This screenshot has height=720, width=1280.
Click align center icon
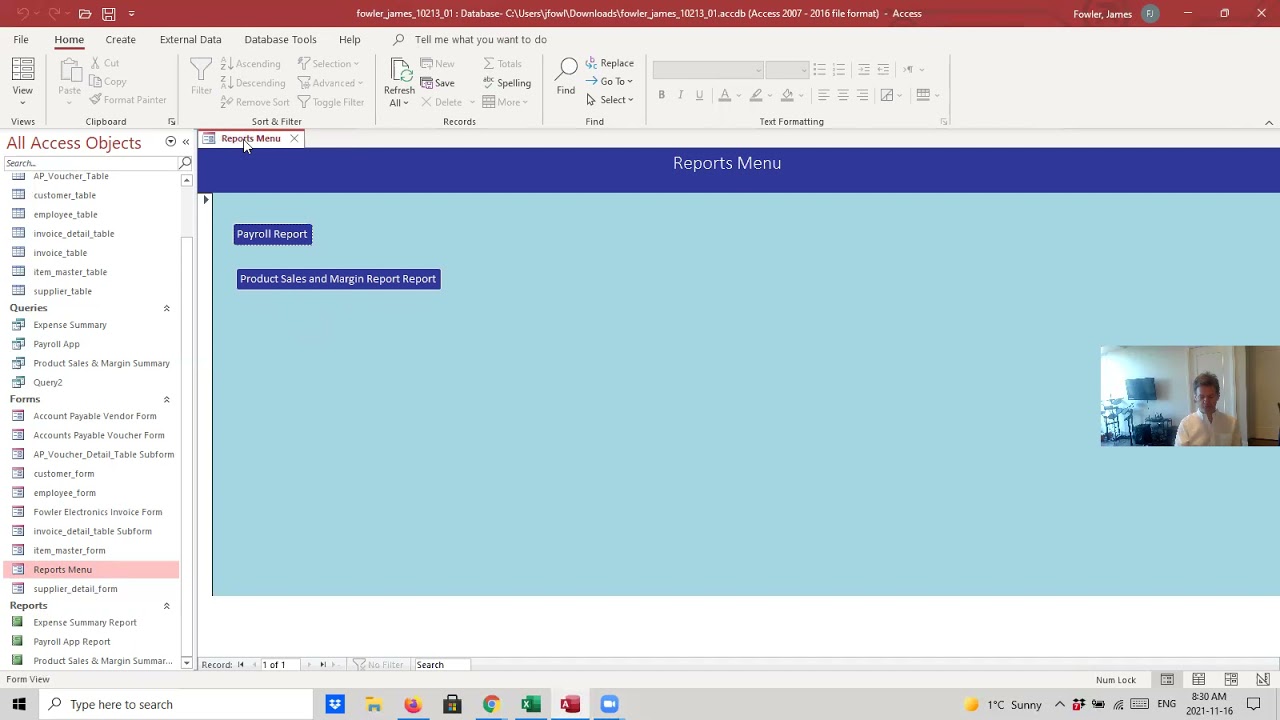point(843,95)
